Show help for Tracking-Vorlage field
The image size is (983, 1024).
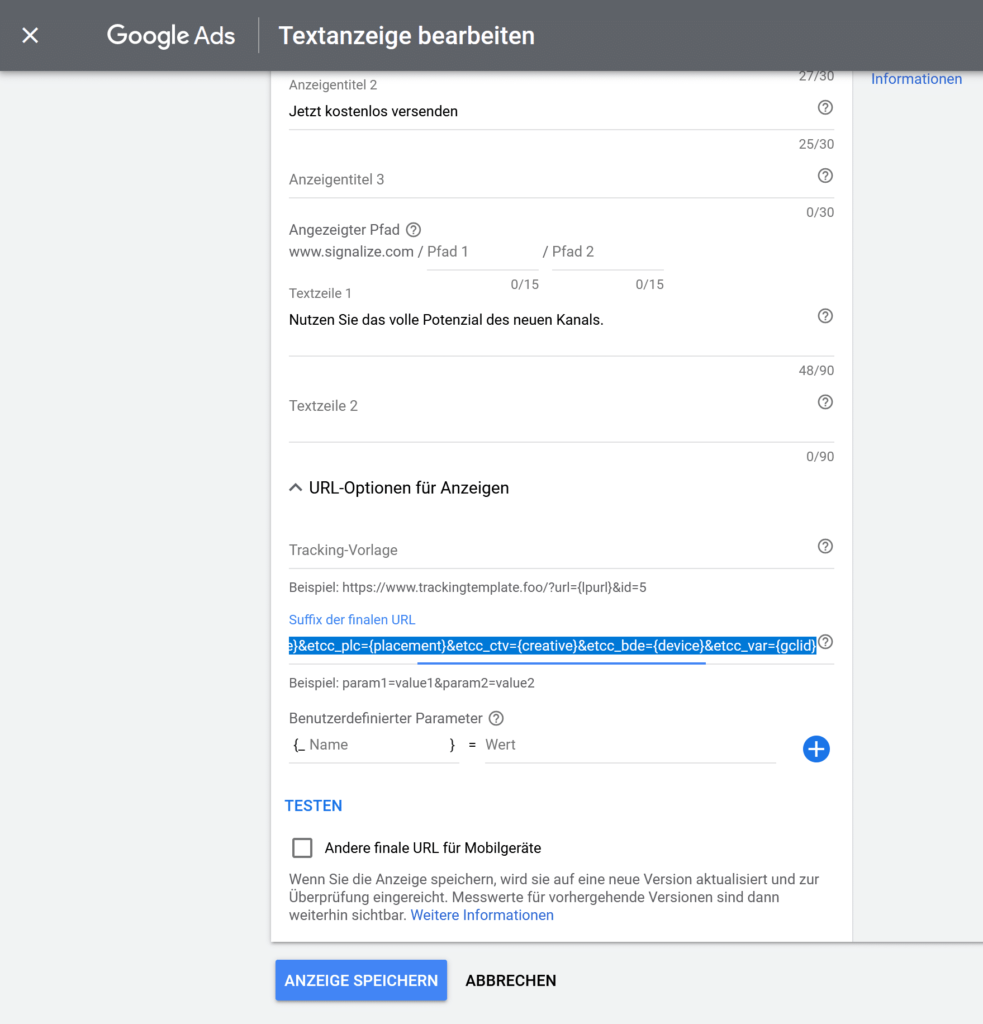(x=825, y=547)
